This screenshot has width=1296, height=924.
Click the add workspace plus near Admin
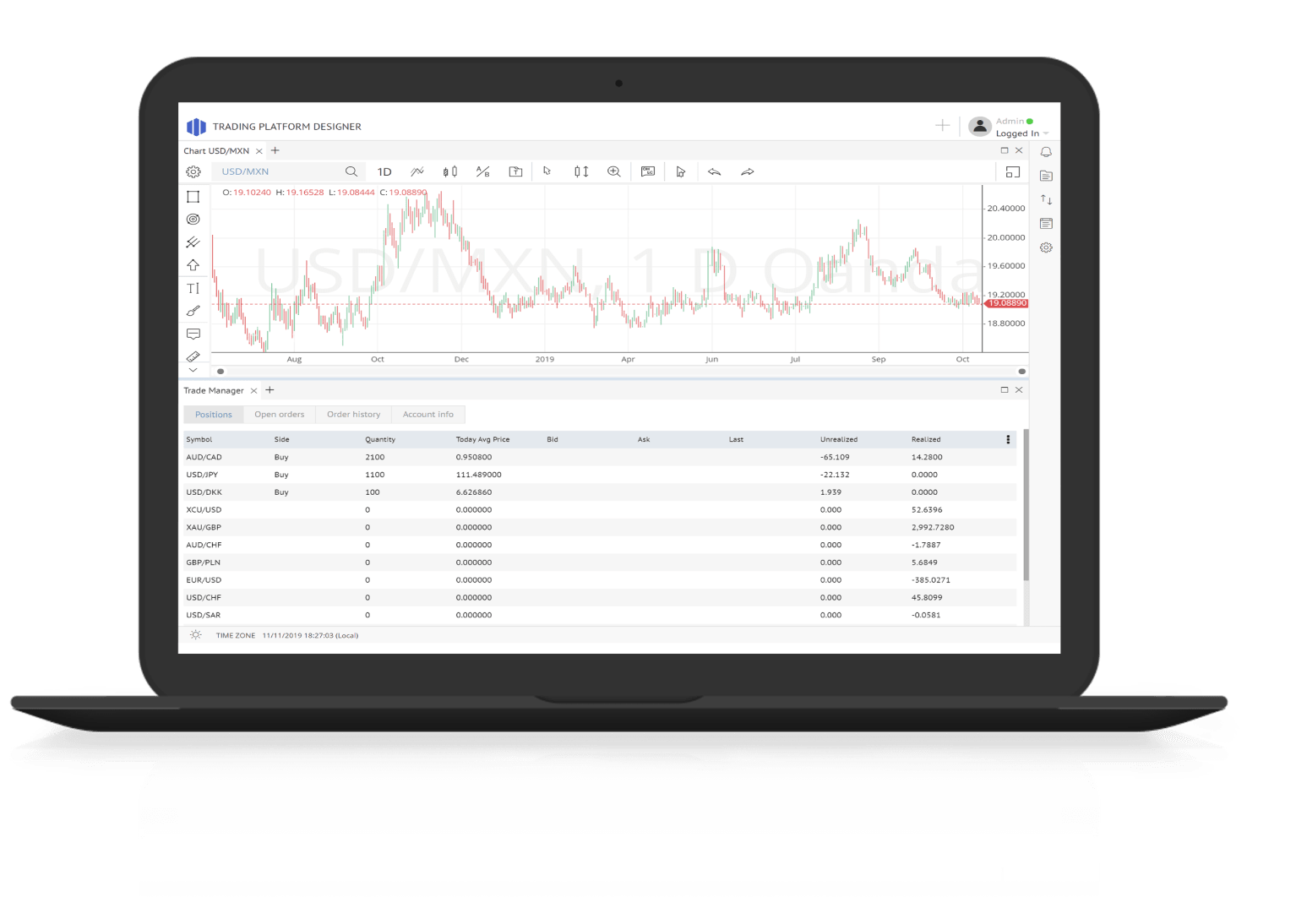[943, 126]
